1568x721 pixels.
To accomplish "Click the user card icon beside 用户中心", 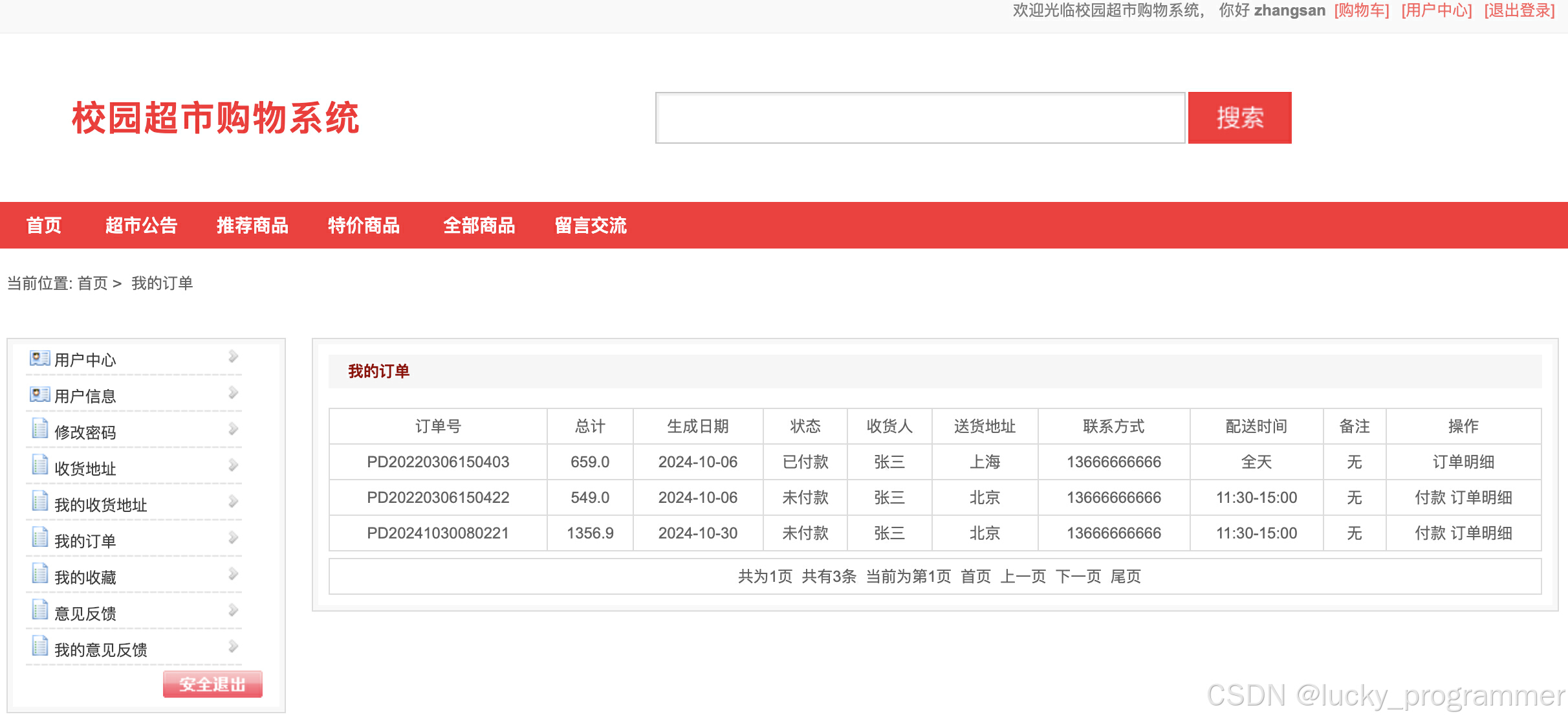I will (x=39, y=358).
